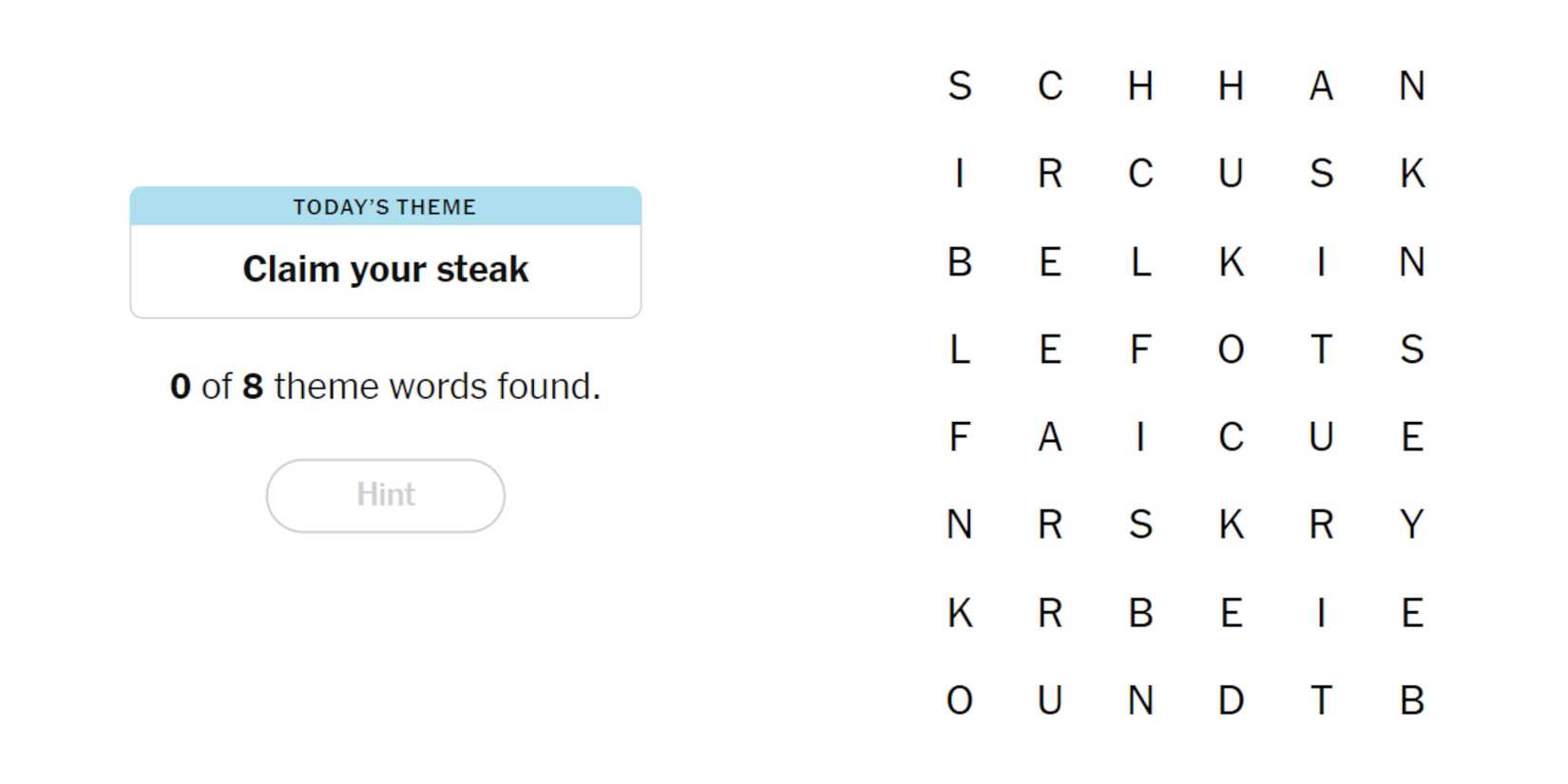The image size is (1568, 784).
Task: Tap the S starting the top row
Action: 960,86
